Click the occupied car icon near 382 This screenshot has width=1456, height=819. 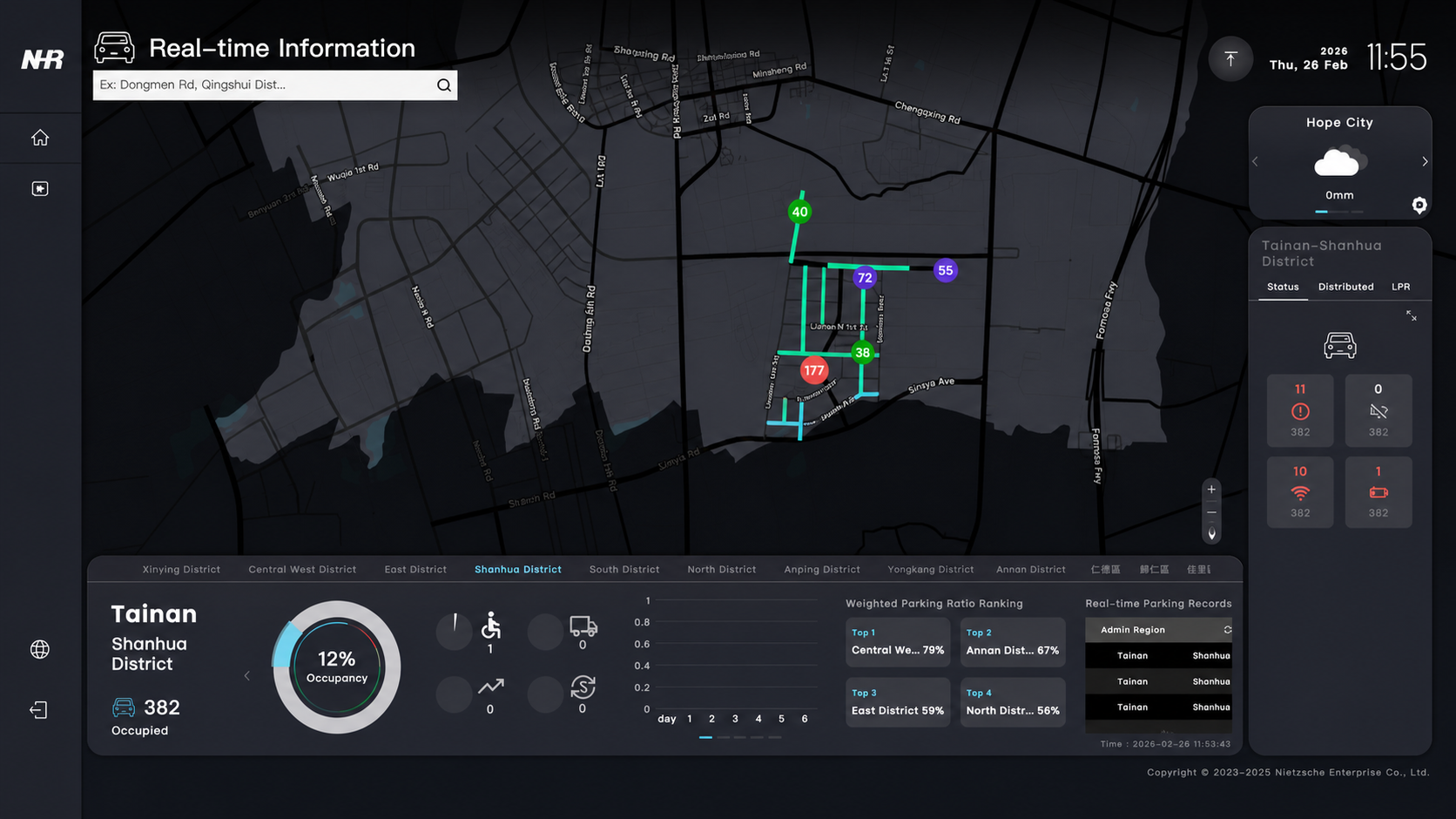pos(124,707)
